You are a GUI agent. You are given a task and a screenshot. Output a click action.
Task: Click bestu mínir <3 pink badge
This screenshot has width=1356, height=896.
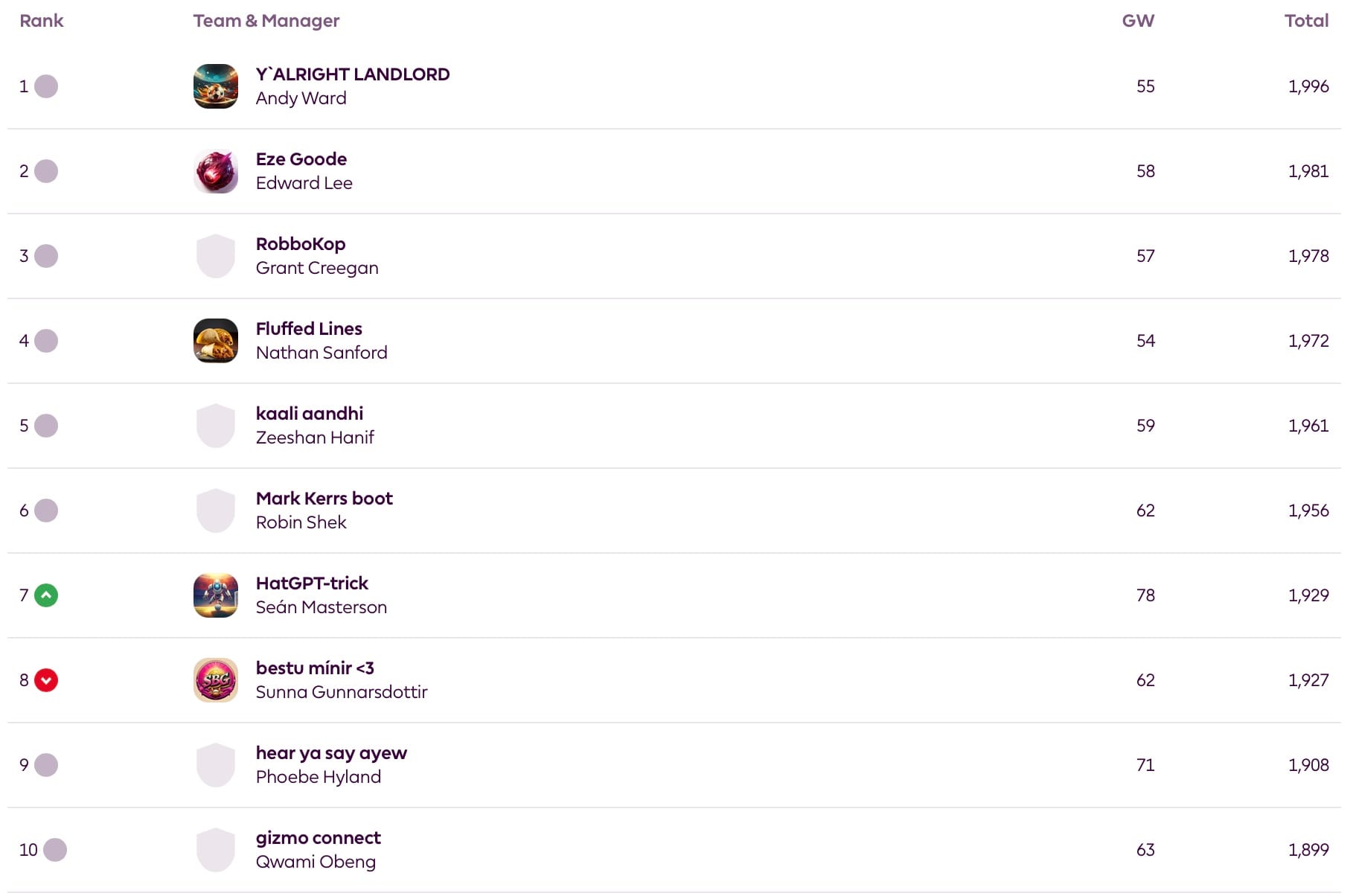coord(216,680)
